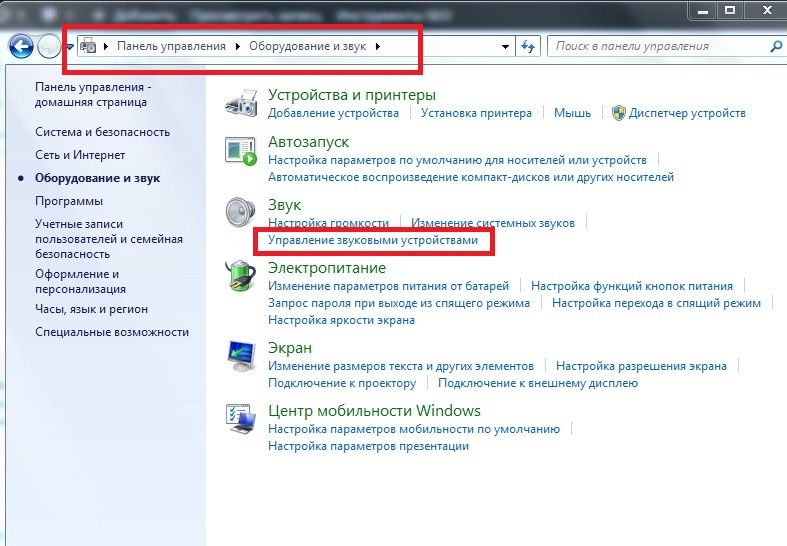Click the Sound speaker icon

click(x=241, y=212)
